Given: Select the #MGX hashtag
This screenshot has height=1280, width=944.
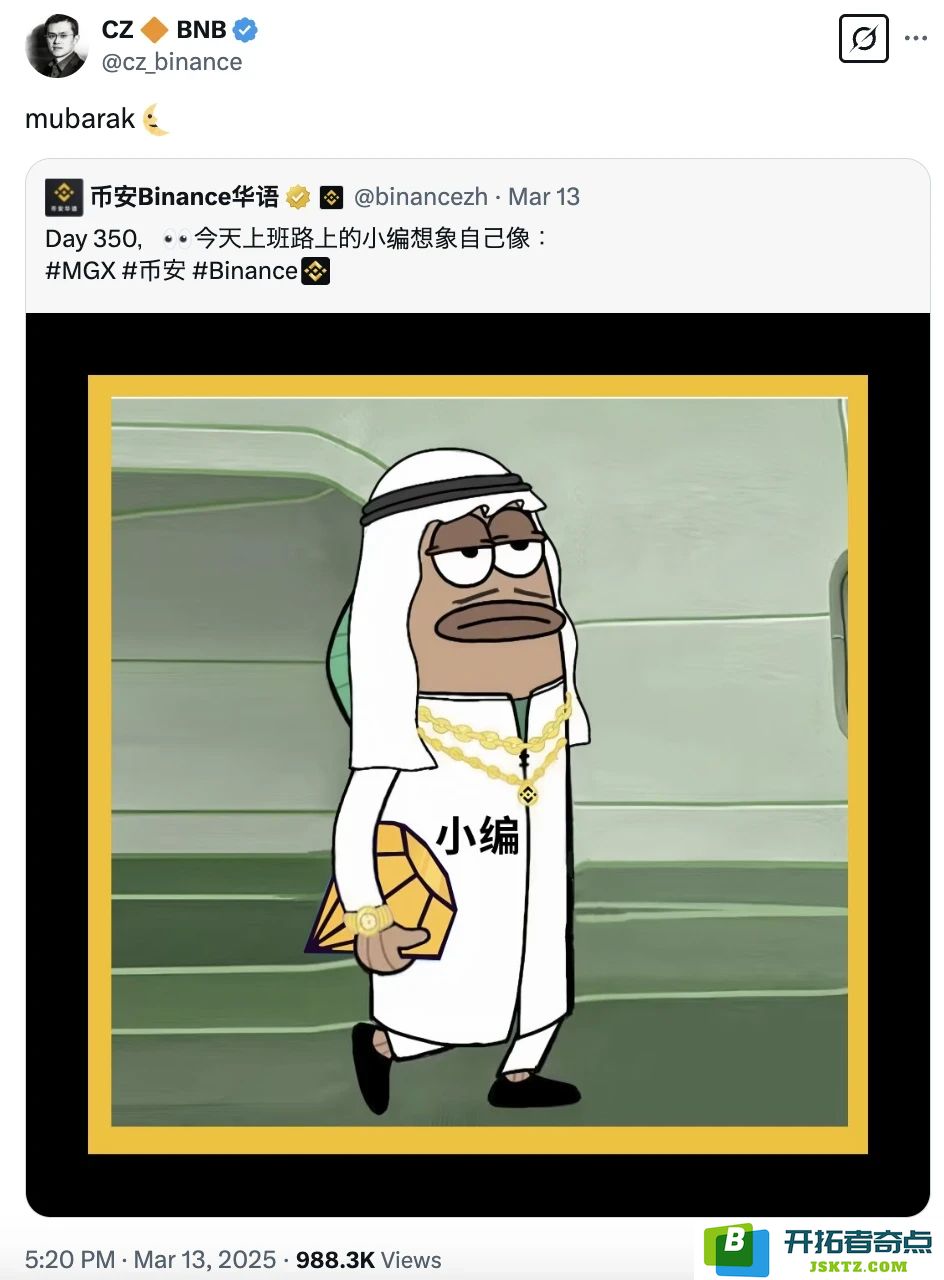Looking at the screenshot, I should click(80, 271).
